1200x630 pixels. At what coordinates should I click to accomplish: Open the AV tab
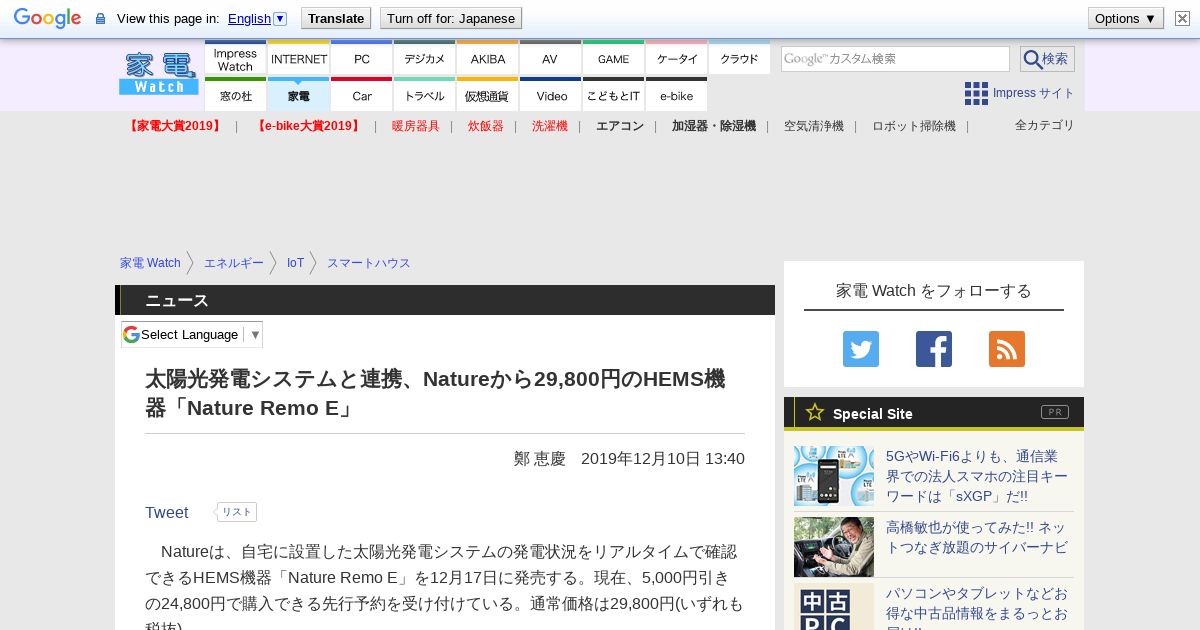point(550,59)
